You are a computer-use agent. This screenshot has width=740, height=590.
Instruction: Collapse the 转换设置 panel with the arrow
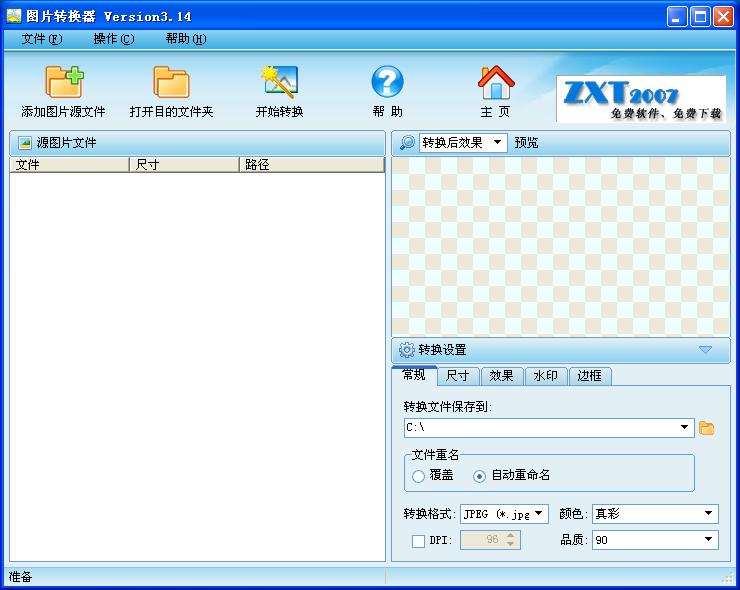coord(705,350)
